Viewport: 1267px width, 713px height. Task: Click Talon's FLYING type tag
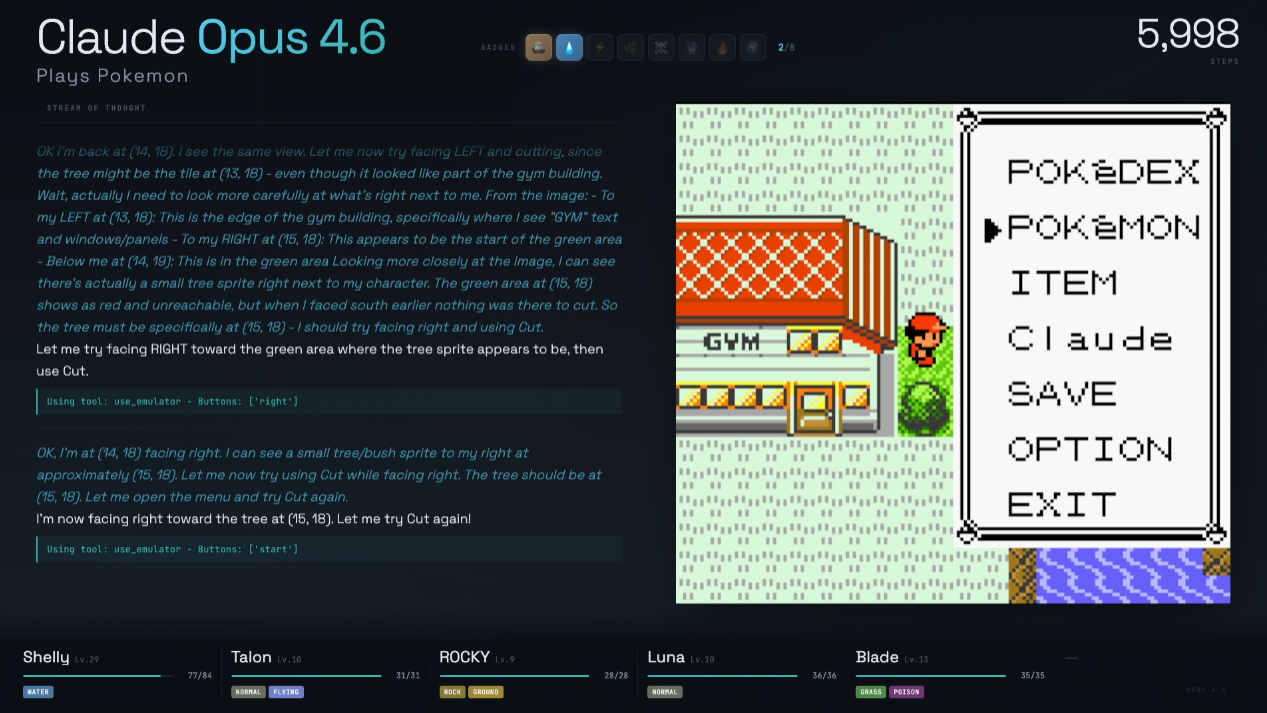pos(286,692)
